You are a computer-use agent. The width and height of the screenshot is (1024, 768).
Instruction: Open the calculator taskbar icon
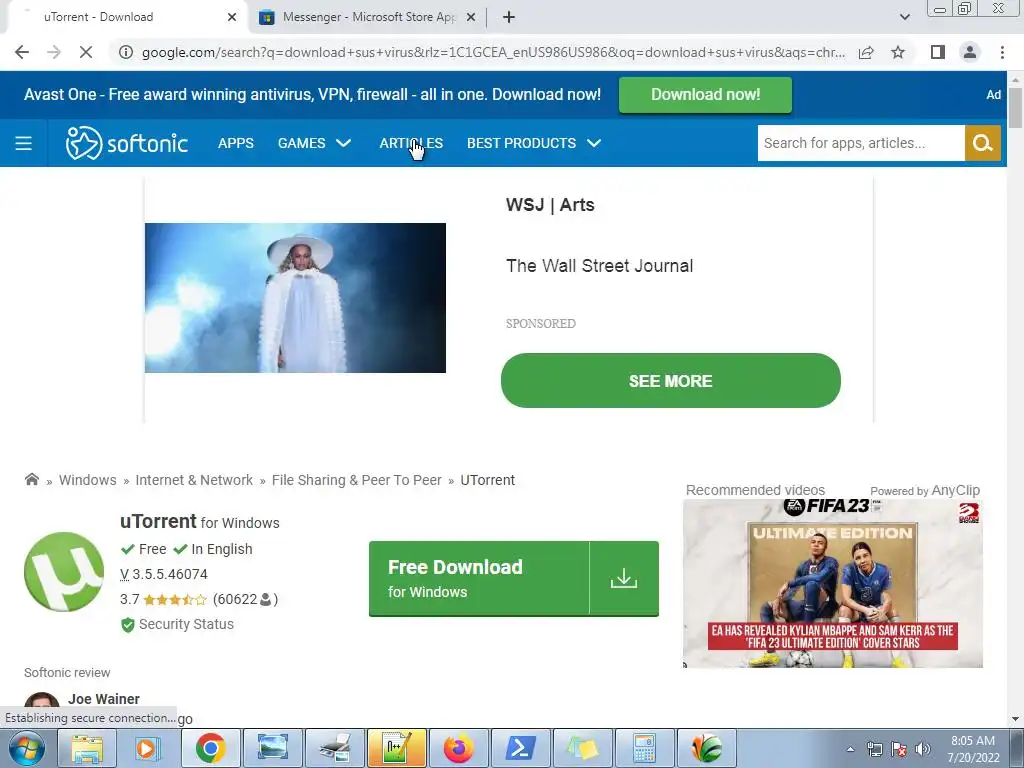[644, 748]
